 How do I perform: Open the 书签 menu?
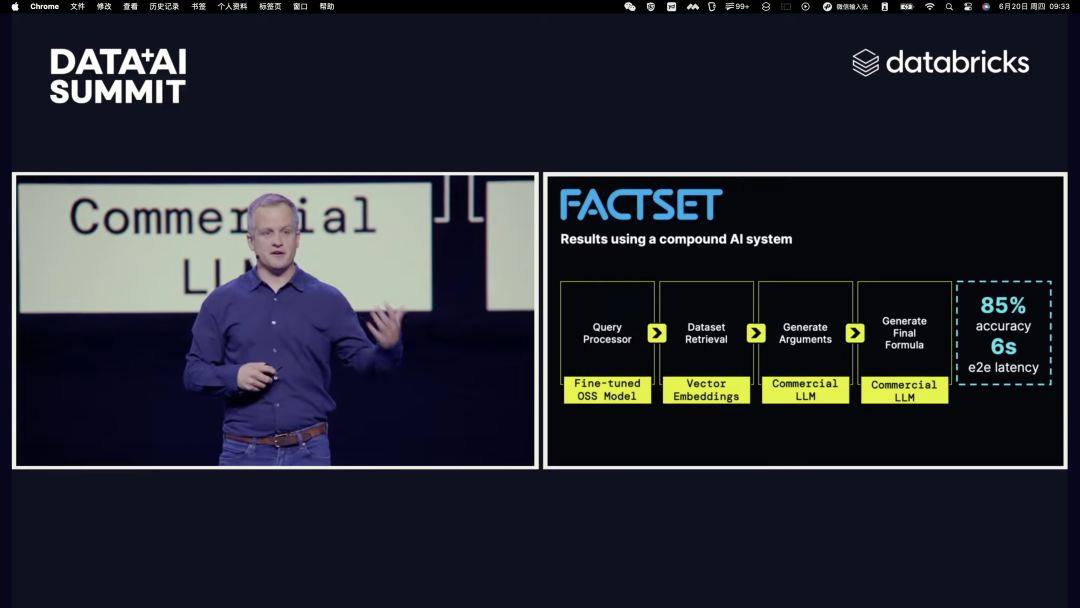click(198, 6)
